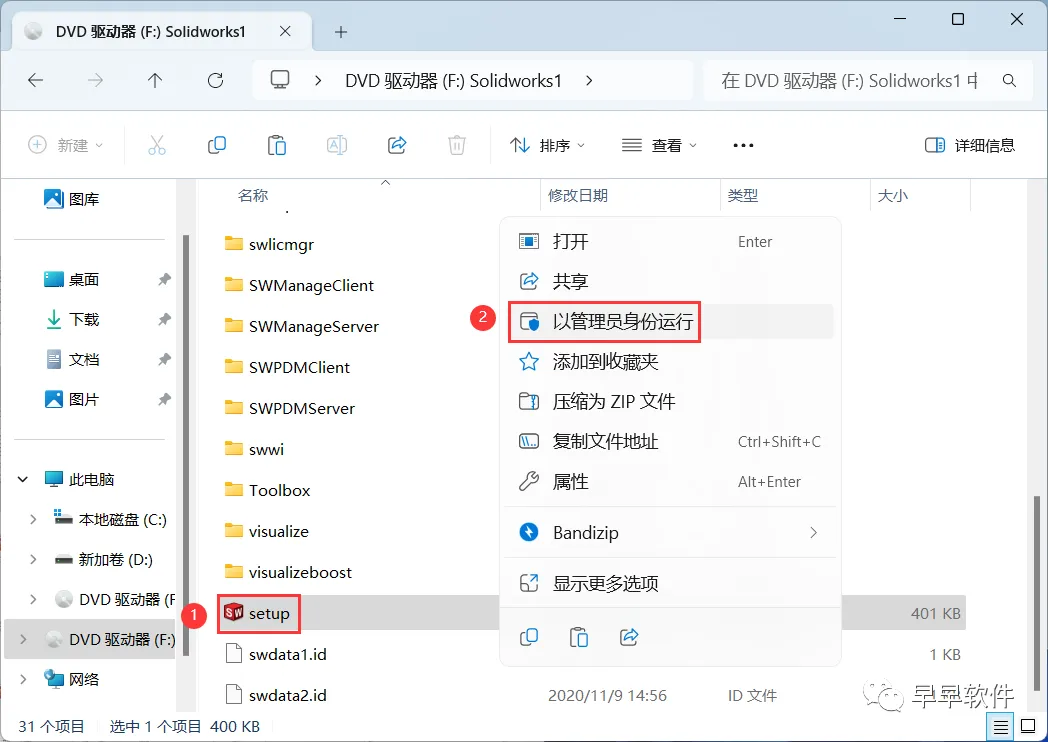Switch to details list view icon
1048x742 pixels.
pos(1001,727)
